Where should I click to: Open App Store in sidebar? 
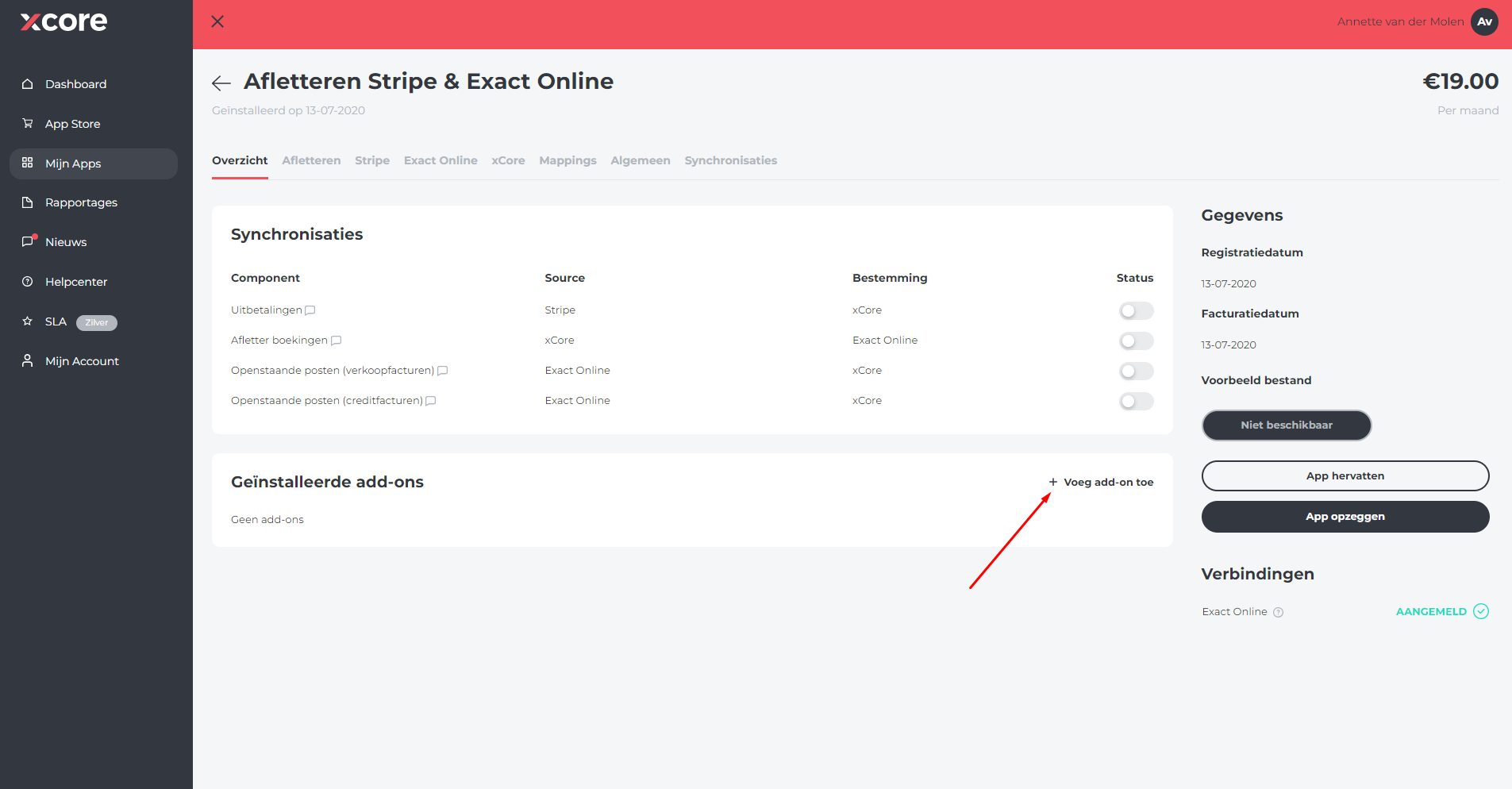pyautogui.click(x=94, y=124)
